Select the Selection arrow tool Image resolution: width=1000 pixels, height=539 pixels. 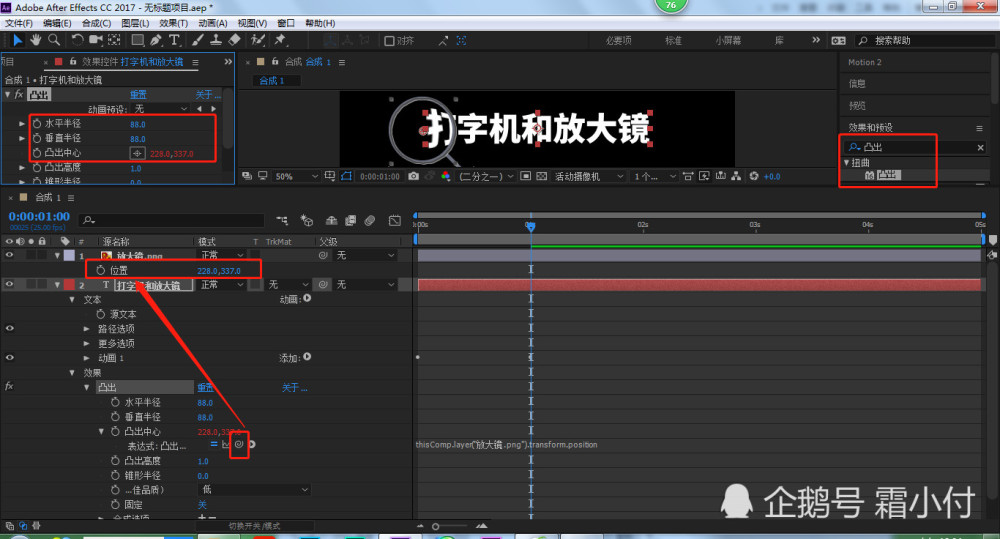point(17,40)
